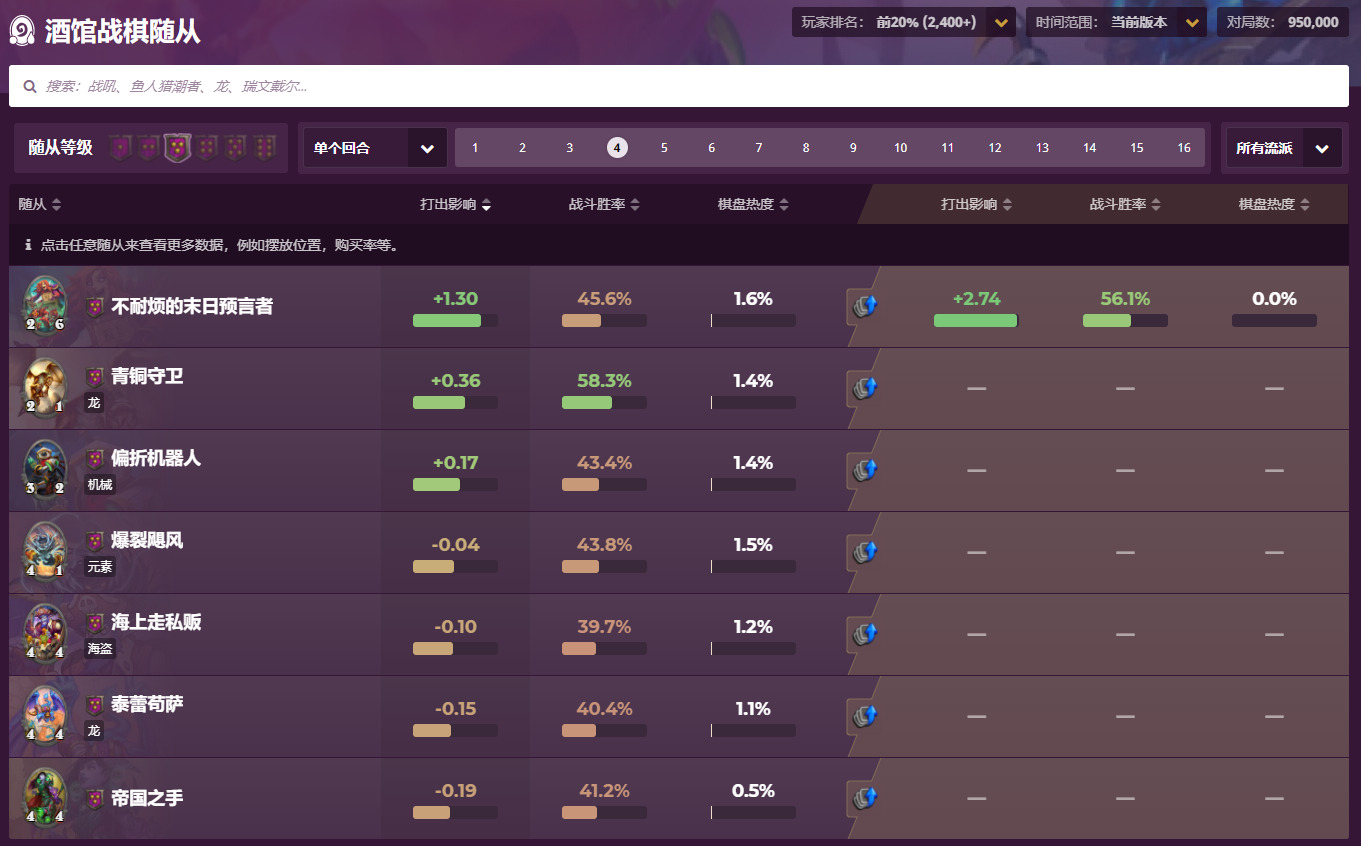This screenshot has height=846, width=1361.
Task: Select turn 7 in the round selector
Action: [x=758, y=148]
